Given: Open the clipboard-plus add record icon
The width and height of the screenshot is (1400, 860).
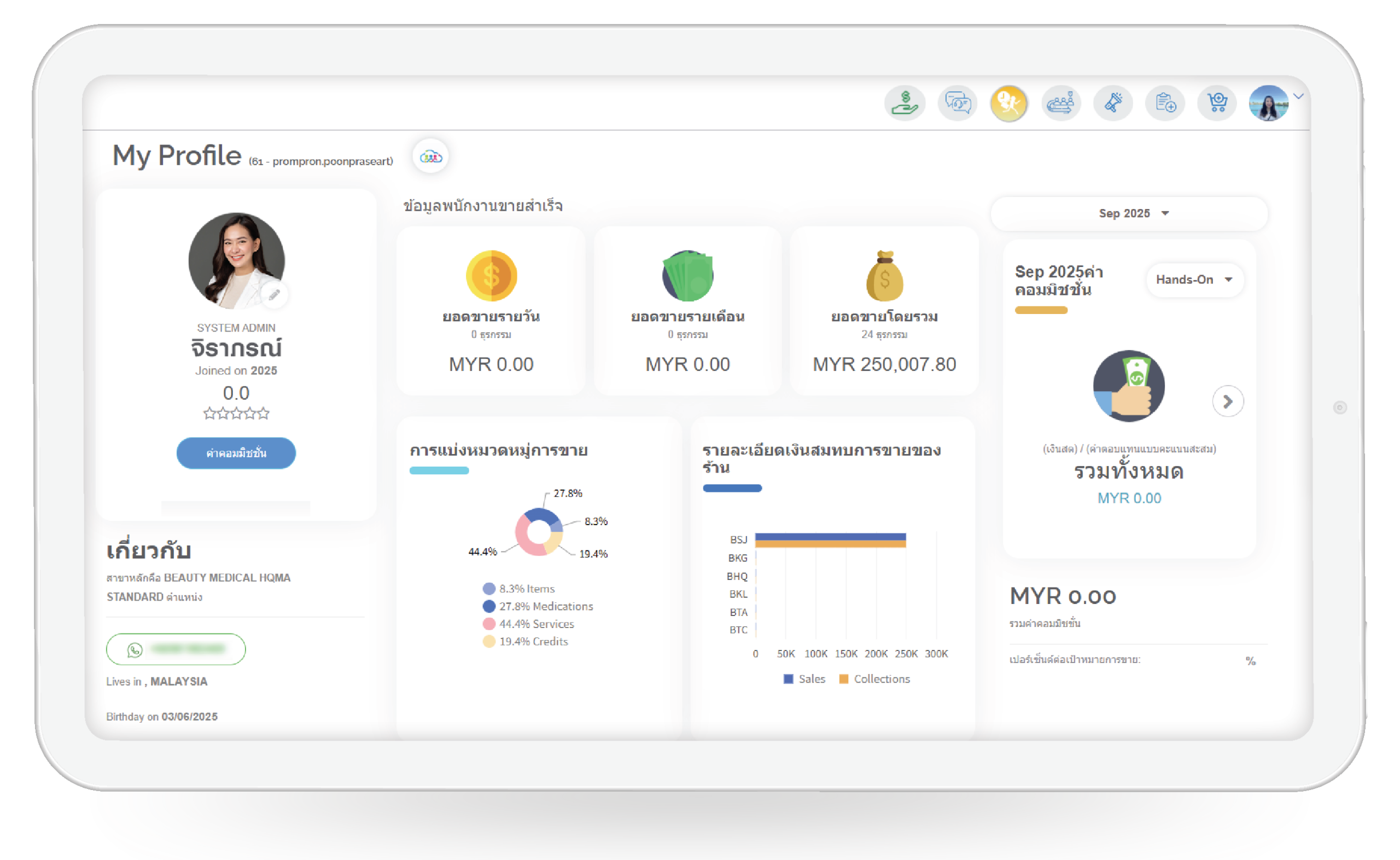Looking at the screenshot, I should [x=1165, y=103].
